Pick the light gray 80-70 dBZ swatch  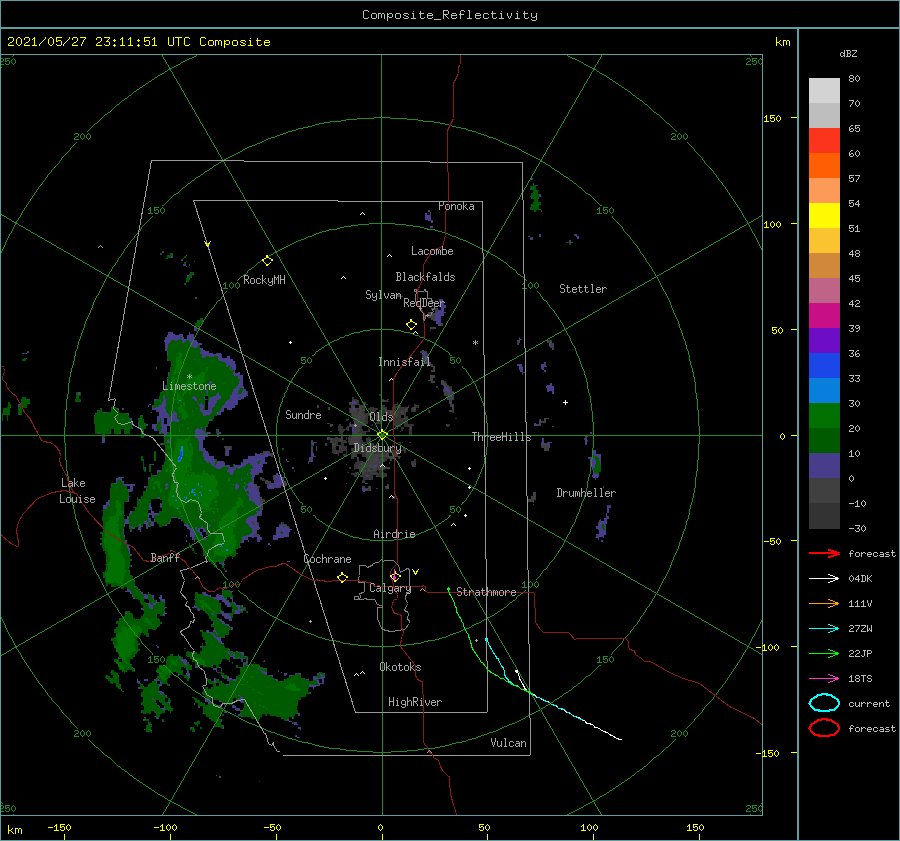[824, 91]
